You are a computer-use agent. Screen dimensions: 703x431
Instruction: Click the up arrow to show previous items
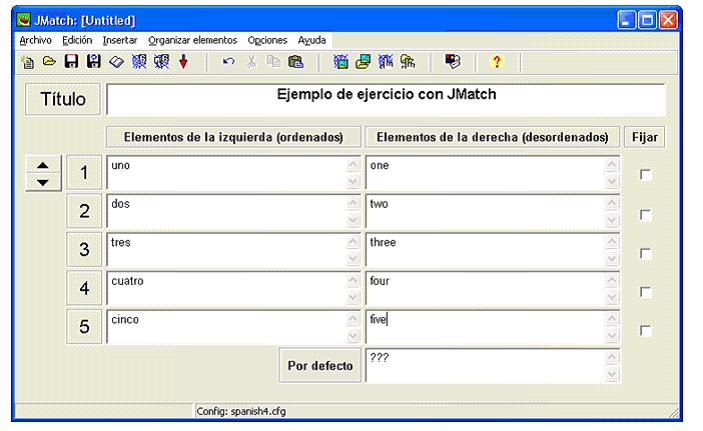pyautogui.click(x=43, y=165)
